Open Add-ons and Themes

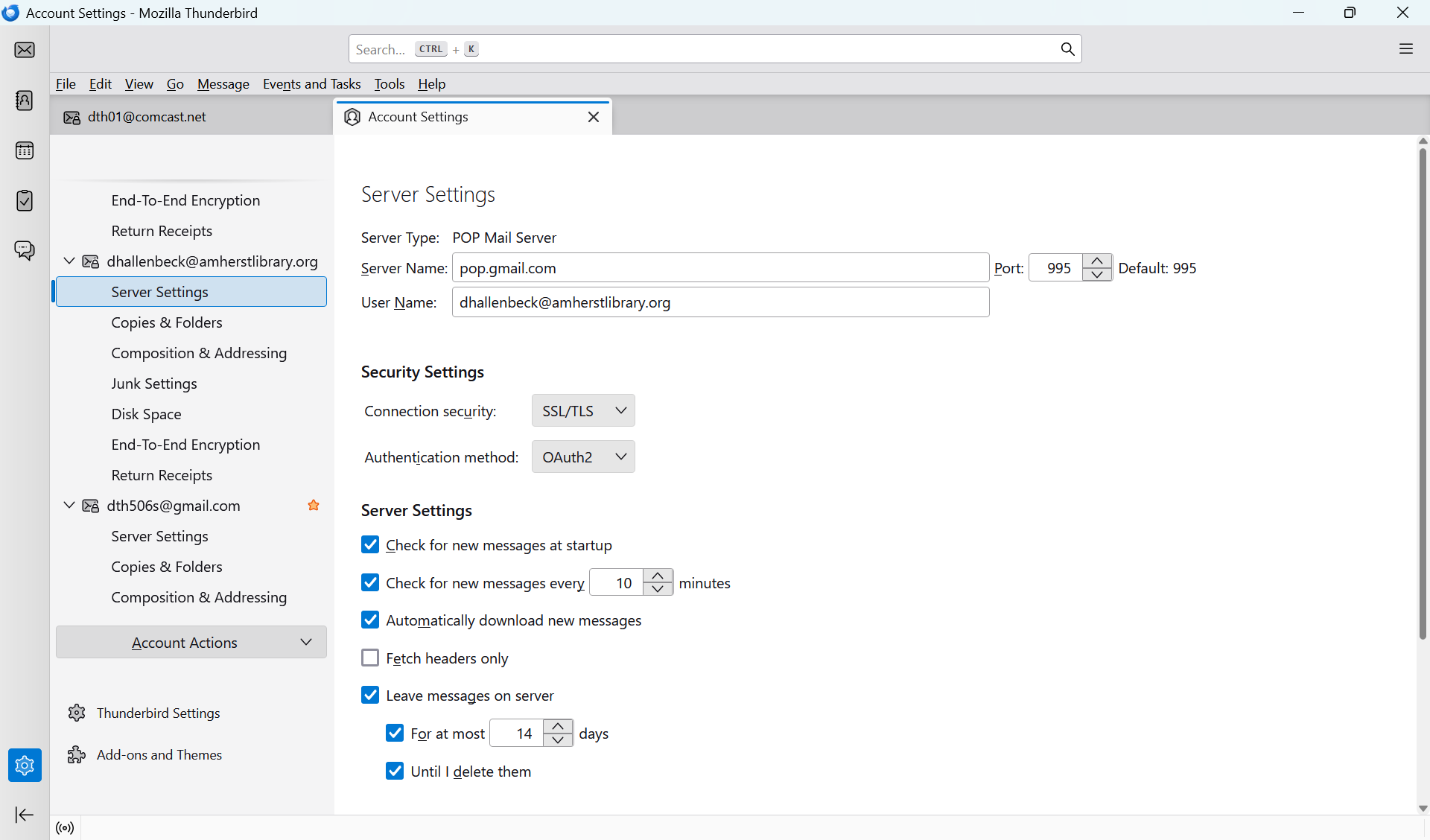[159, 755]
